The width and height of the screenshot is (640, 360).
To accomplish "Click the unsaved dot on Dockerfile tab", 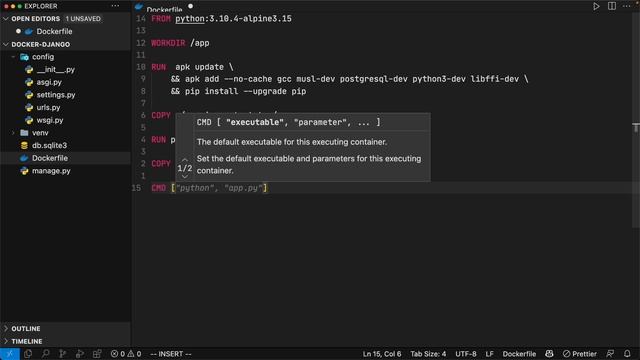I will (191, 6).
